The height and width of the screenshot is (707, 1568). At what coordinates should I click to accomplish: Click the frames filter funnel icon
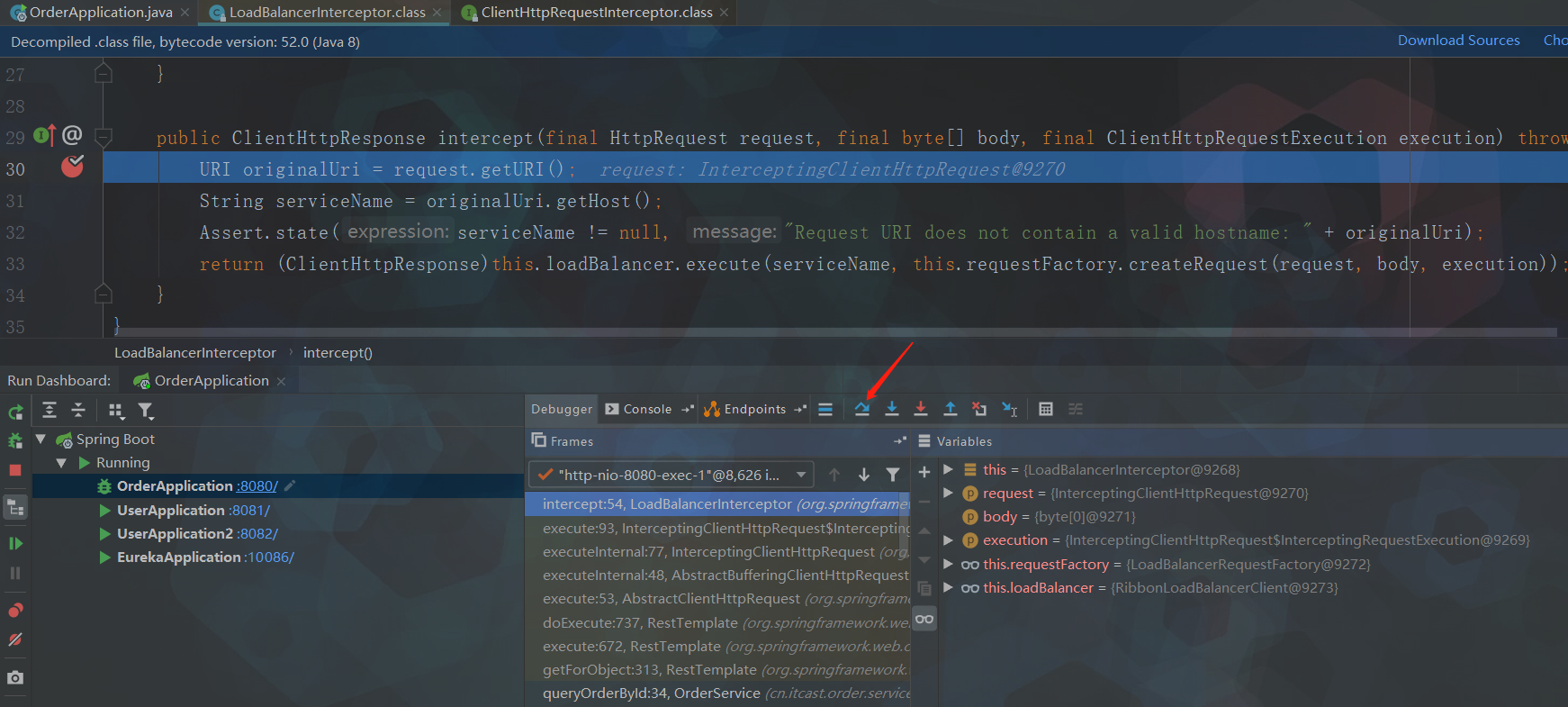[893, 475]
